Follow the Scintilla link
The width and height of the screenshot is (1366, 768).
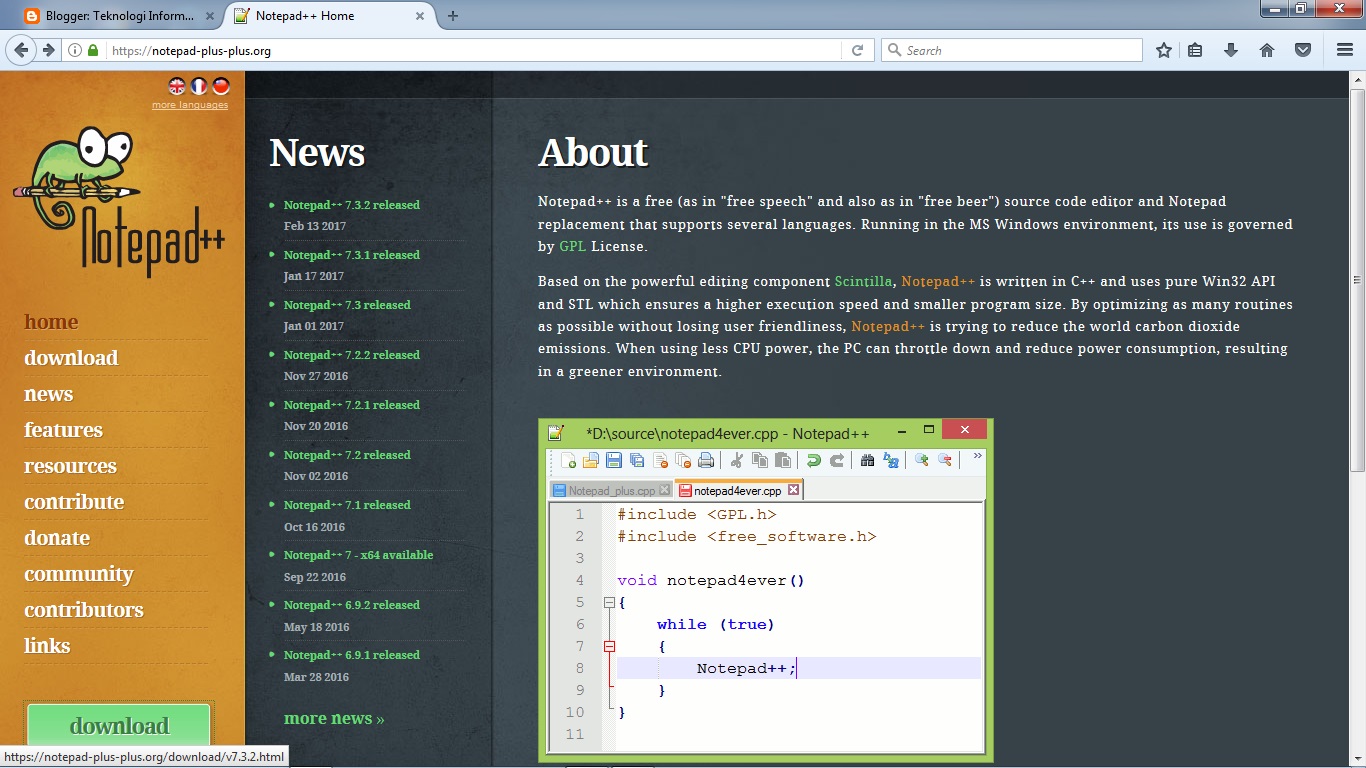pos(864,282)
